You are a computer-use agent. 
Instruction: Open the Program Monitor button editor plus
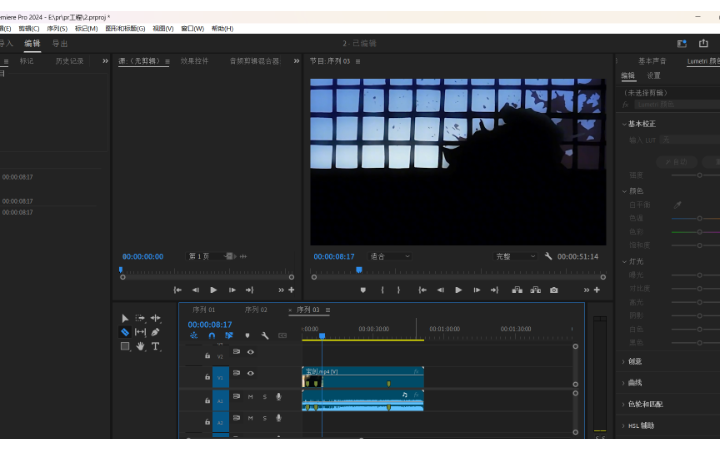coord(597,290)
